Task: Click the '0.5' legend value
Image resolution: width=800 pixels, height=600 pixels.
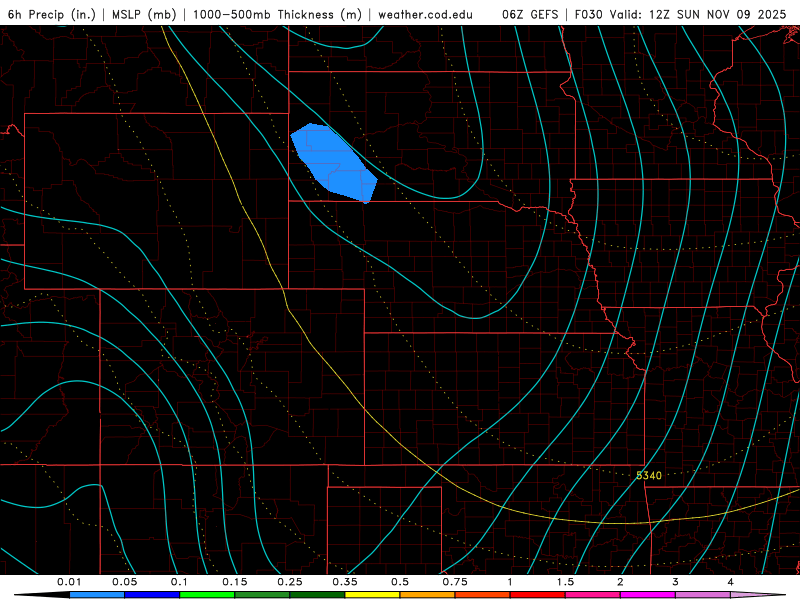Action: pos(400,582)
